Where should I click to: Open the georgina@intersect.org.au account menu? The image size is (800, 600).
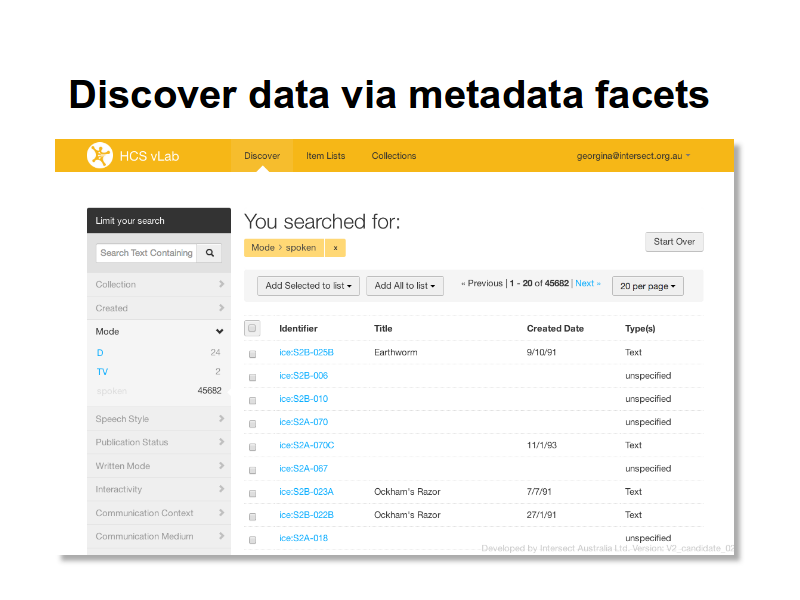click(633, 156)
